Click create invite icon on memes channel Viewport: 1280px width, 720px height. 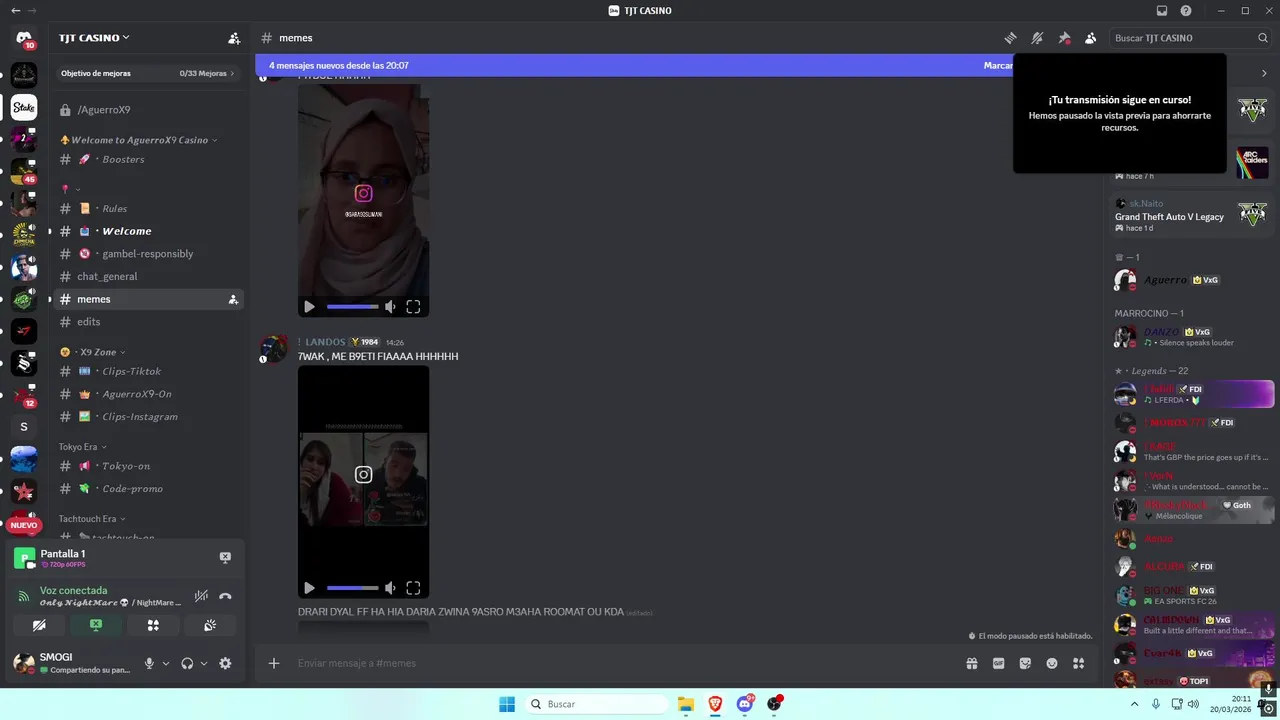coord(233,299)
